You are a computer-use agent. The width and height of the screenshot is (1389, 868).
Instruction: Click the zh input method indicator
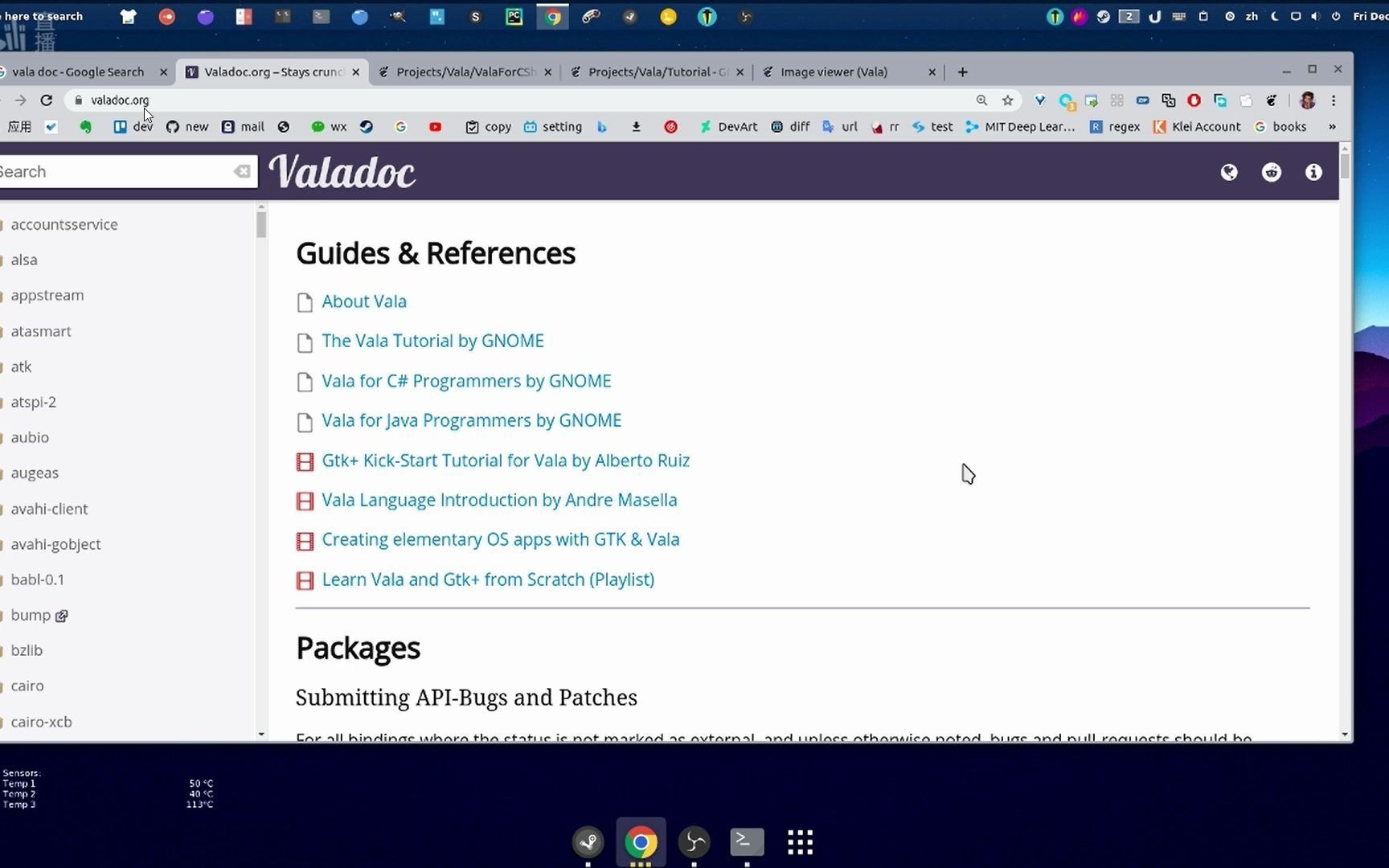(1252, 16)
